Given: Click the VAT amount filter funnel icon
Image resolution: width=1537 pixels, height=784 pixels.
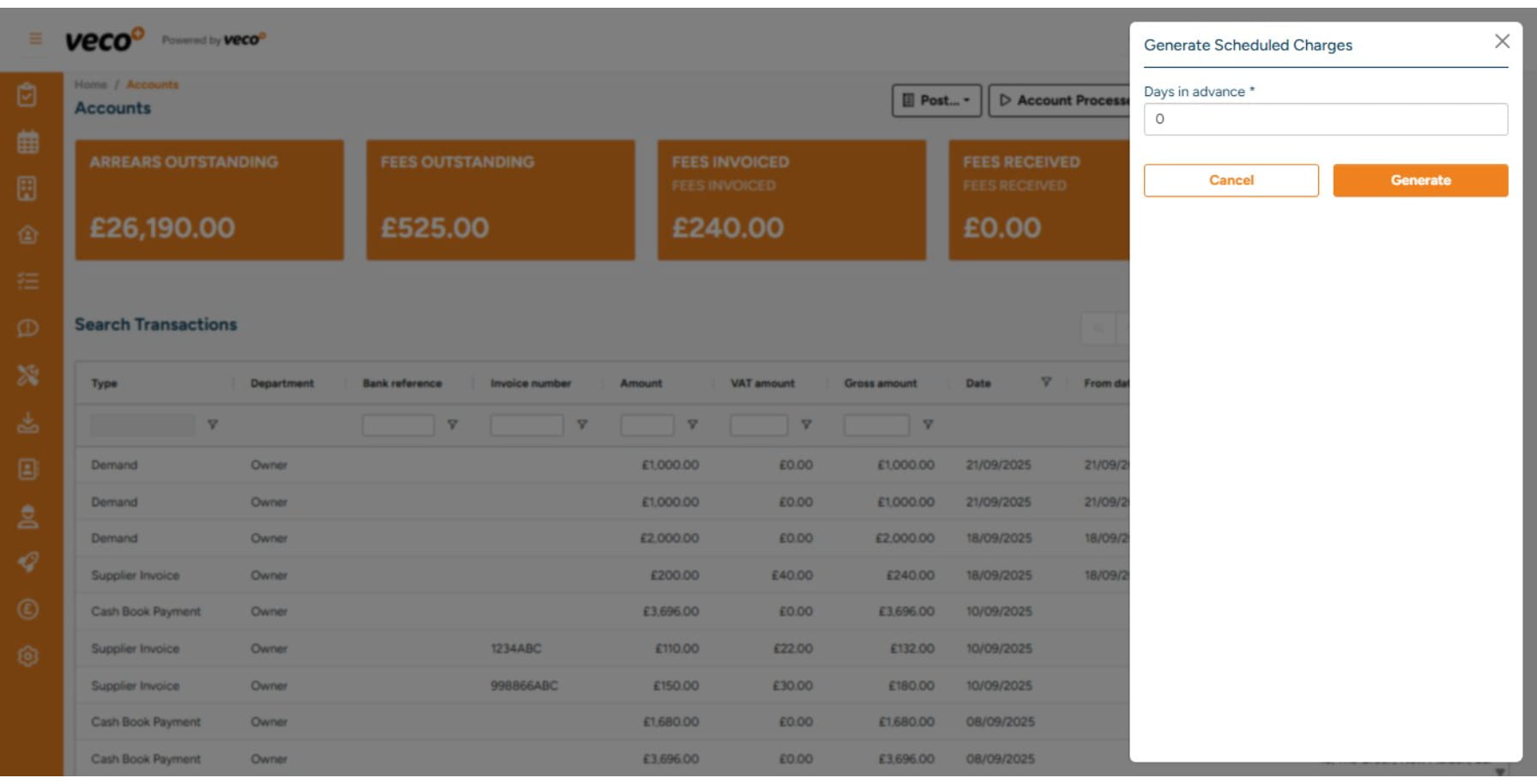Looking at the screenshot, I should [x=806, y=425].
